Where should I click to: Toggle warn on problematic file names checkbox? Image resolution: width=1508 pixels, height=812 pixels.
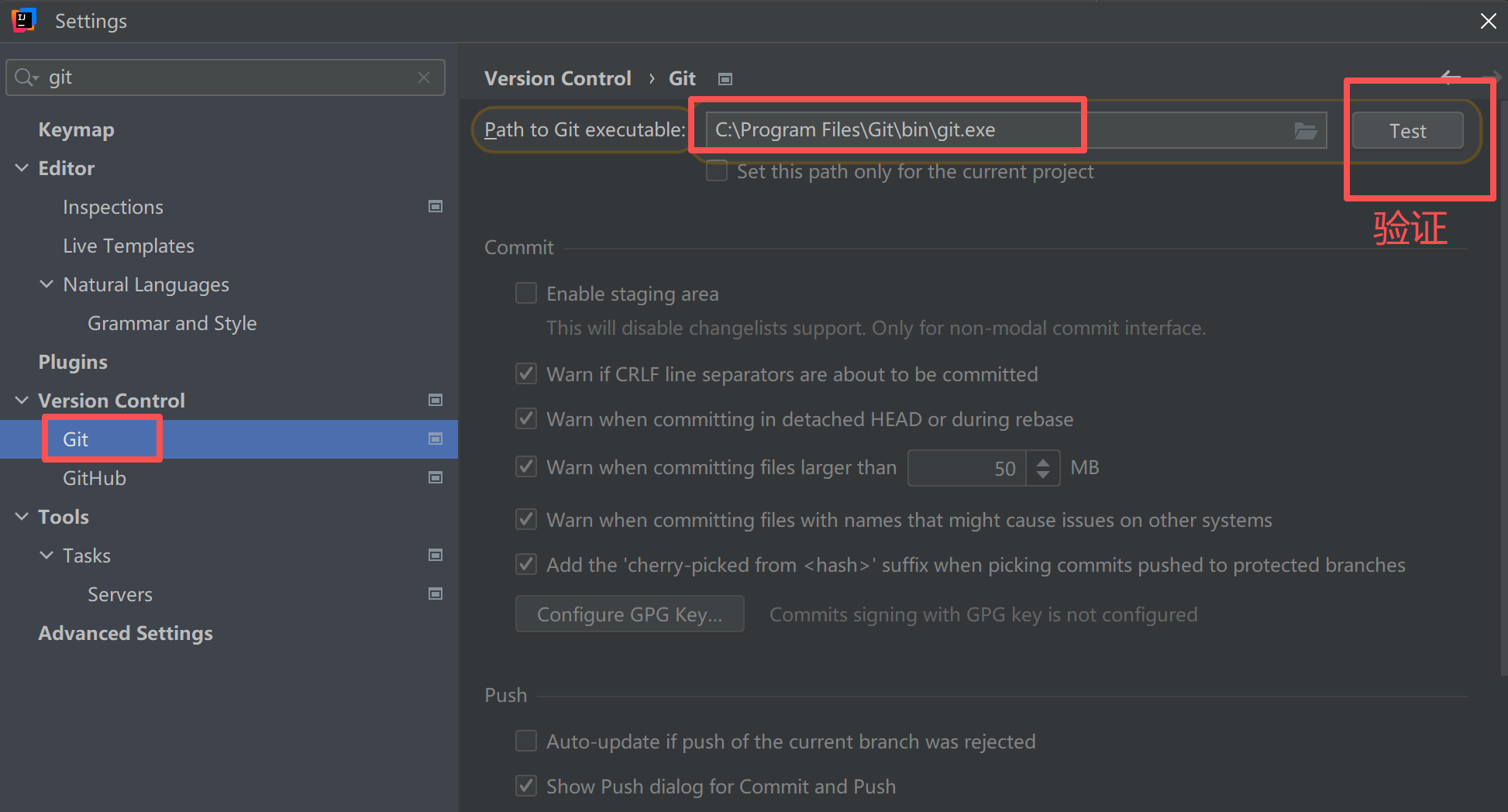(x=526, y=519)
